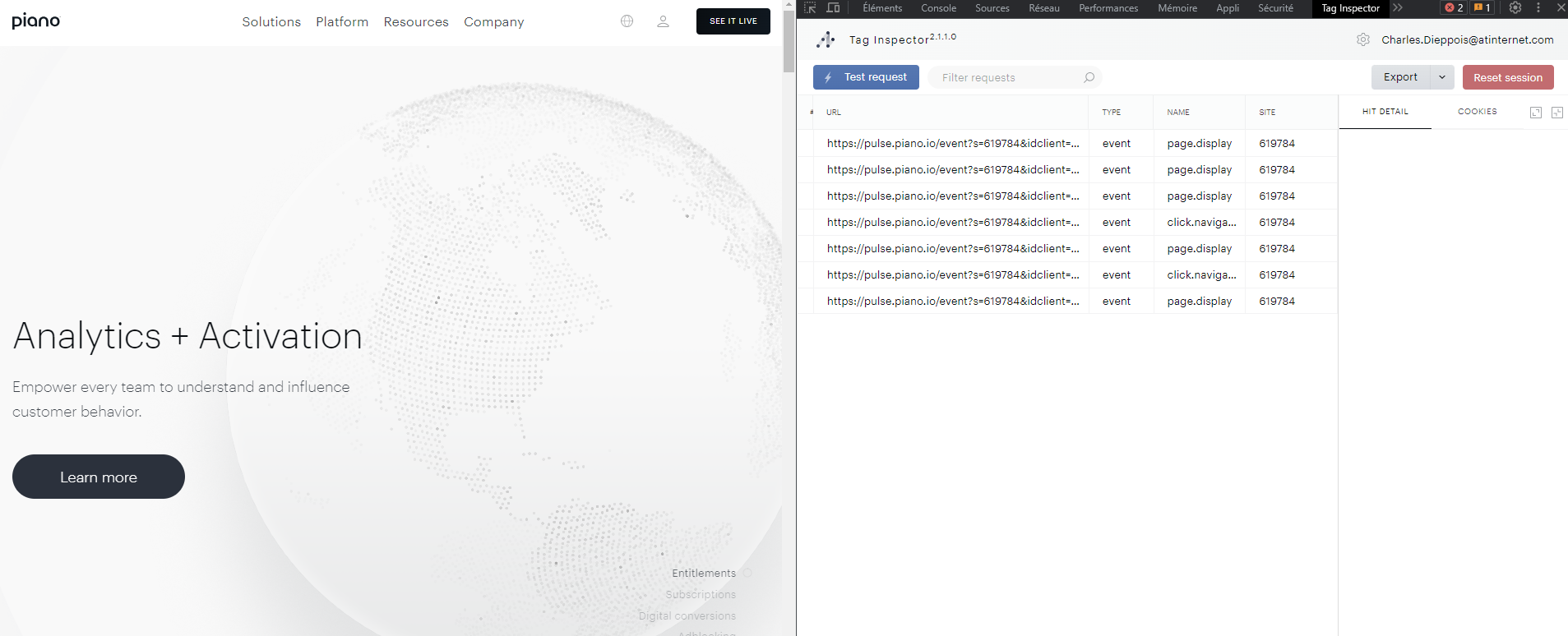1568x636 pixels.
Task: Click the yellow warnings counter badge
Action: tap(1482, 8)
